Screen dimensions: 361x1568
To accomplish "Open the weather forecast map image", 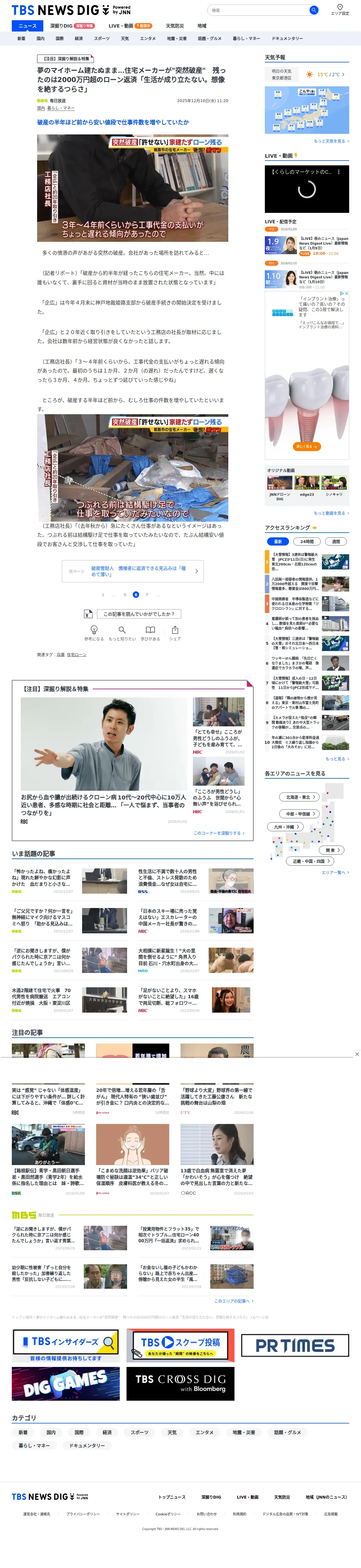I will [307, 110].
